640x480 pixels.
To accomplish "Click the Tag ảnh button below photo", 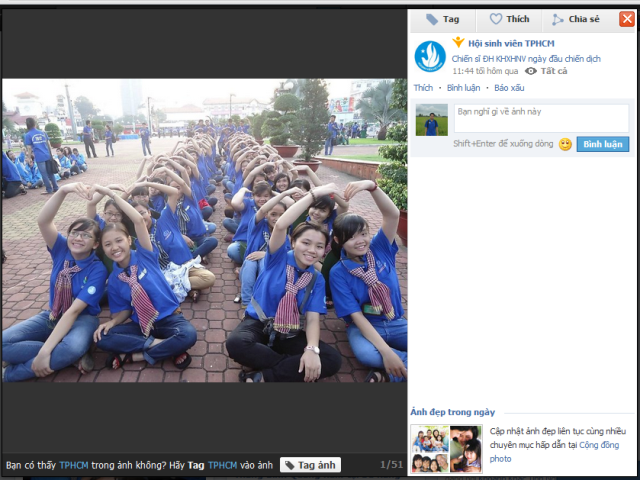I will [x=310, y=465].
